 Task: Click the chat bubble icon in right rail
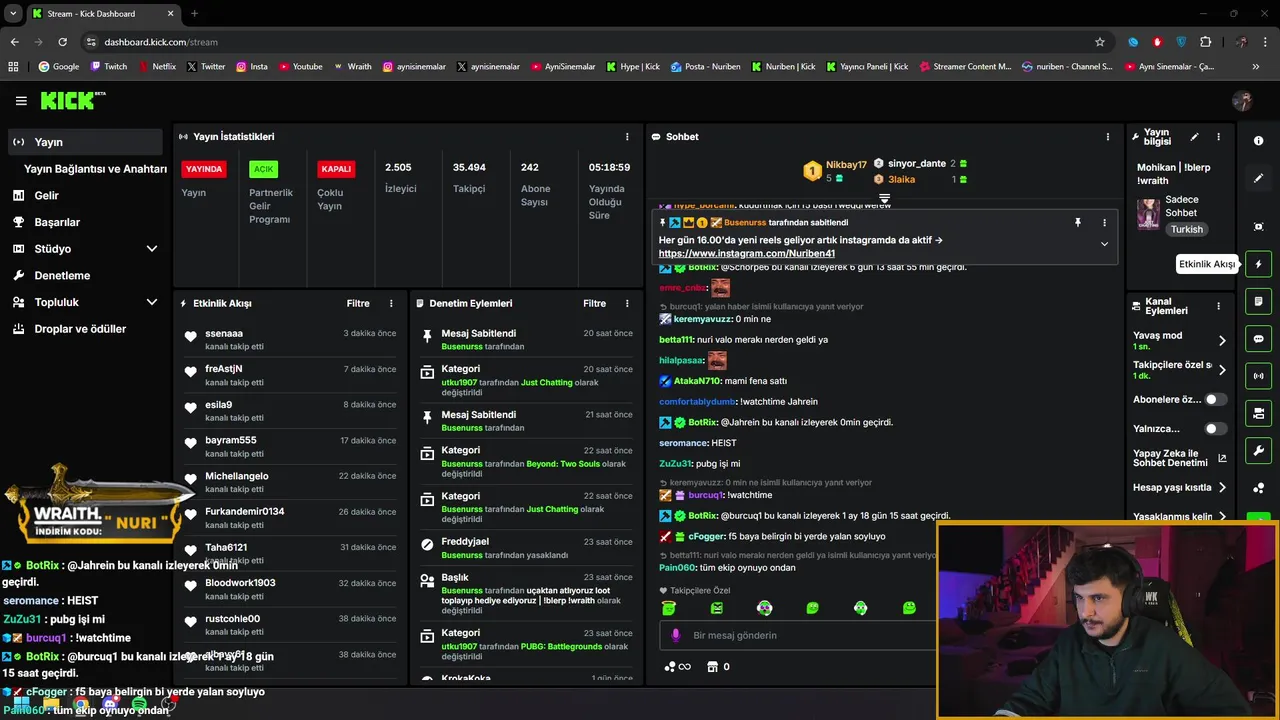[x=1258, y=339]
